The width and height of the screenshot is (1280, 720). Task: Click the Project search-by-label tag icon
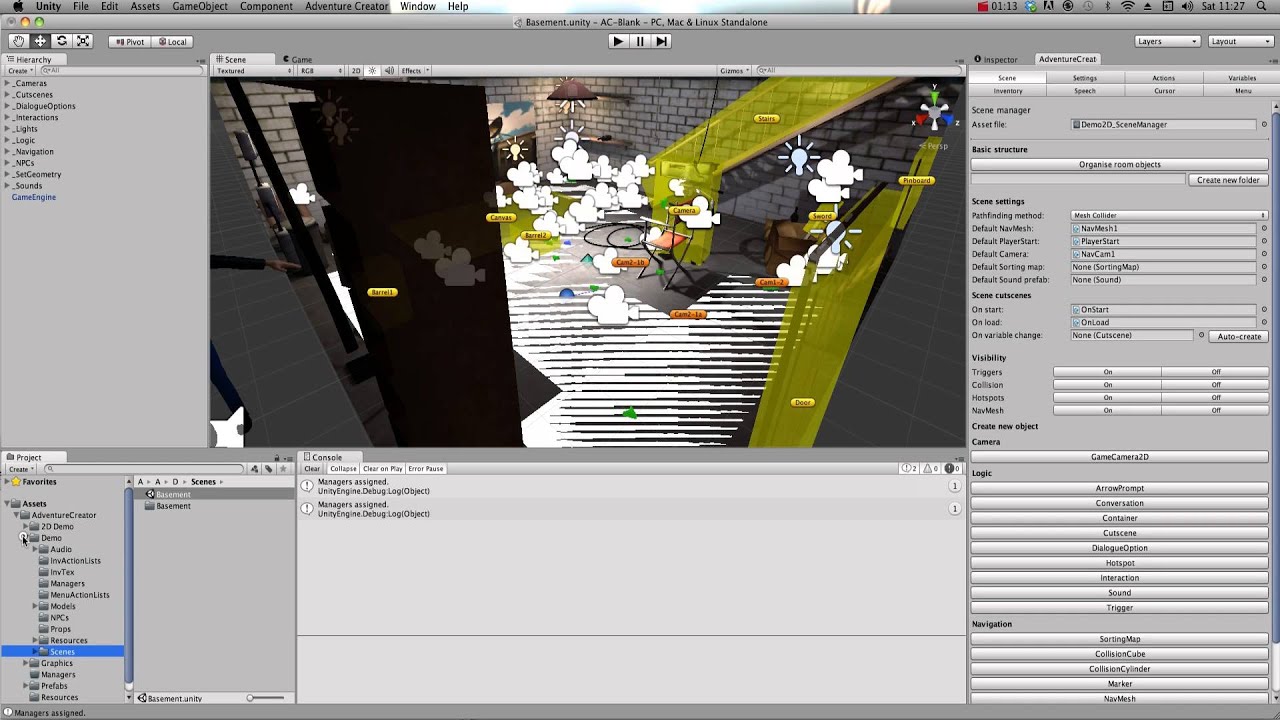[268, 469]
